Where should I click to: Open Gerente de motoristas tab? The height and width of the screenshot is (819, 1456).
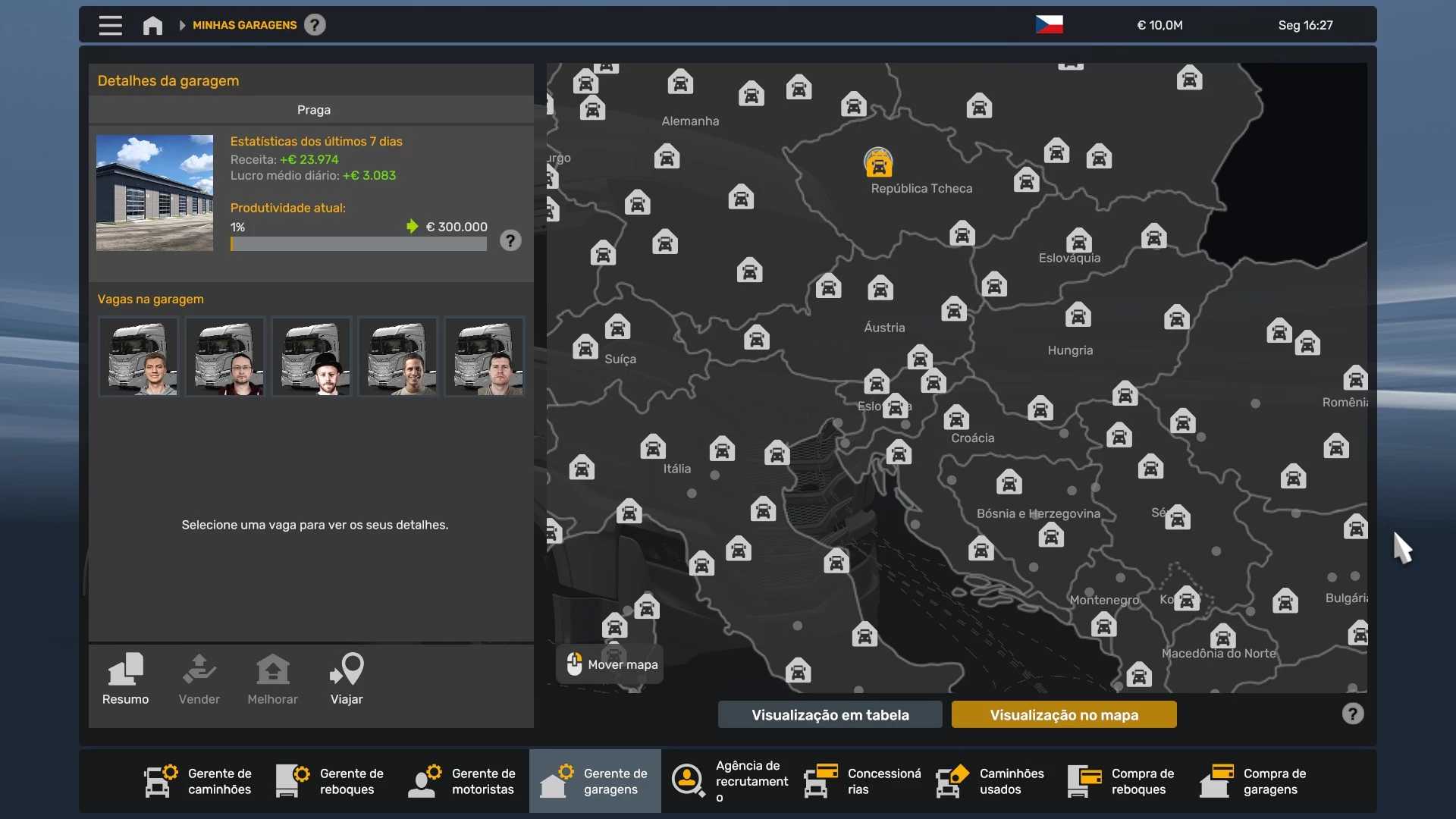coord(463,781)
